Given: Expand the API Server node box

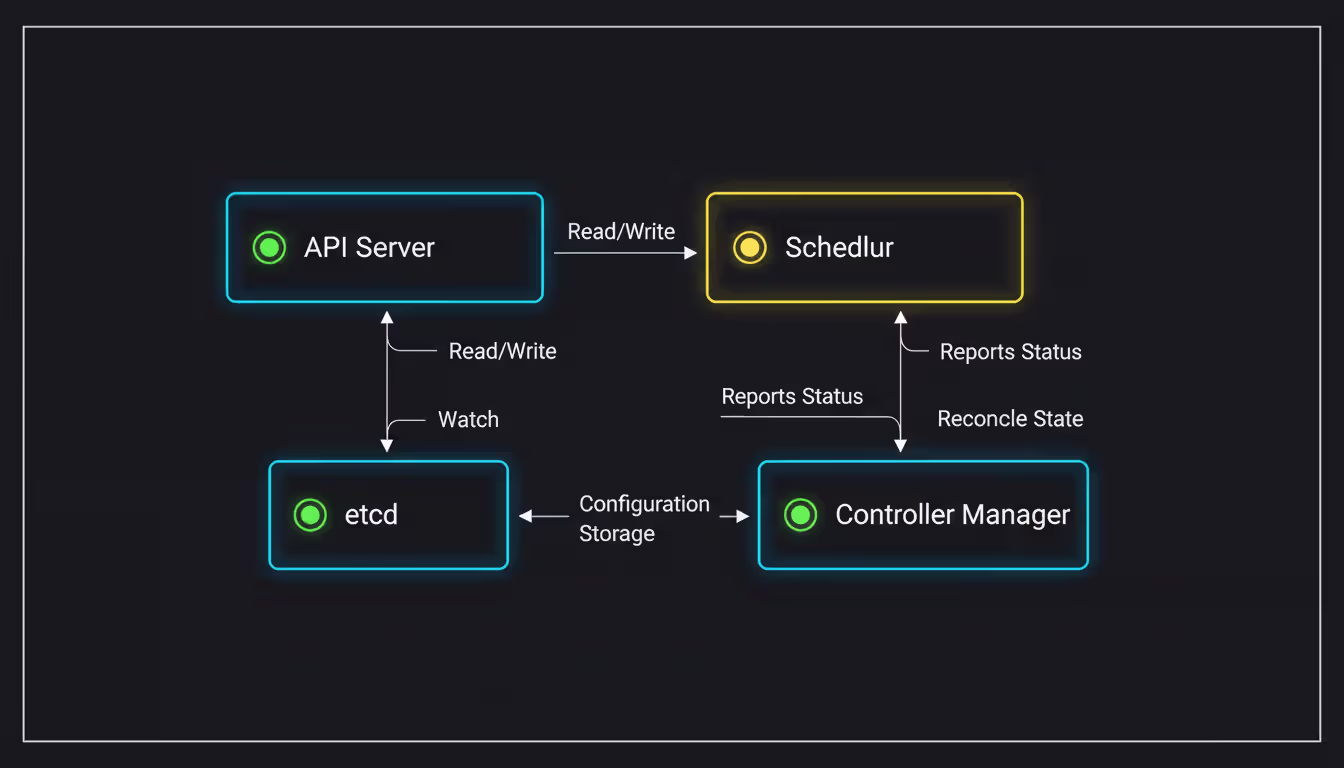Looking at the screenshot, I should click(384, 247).
